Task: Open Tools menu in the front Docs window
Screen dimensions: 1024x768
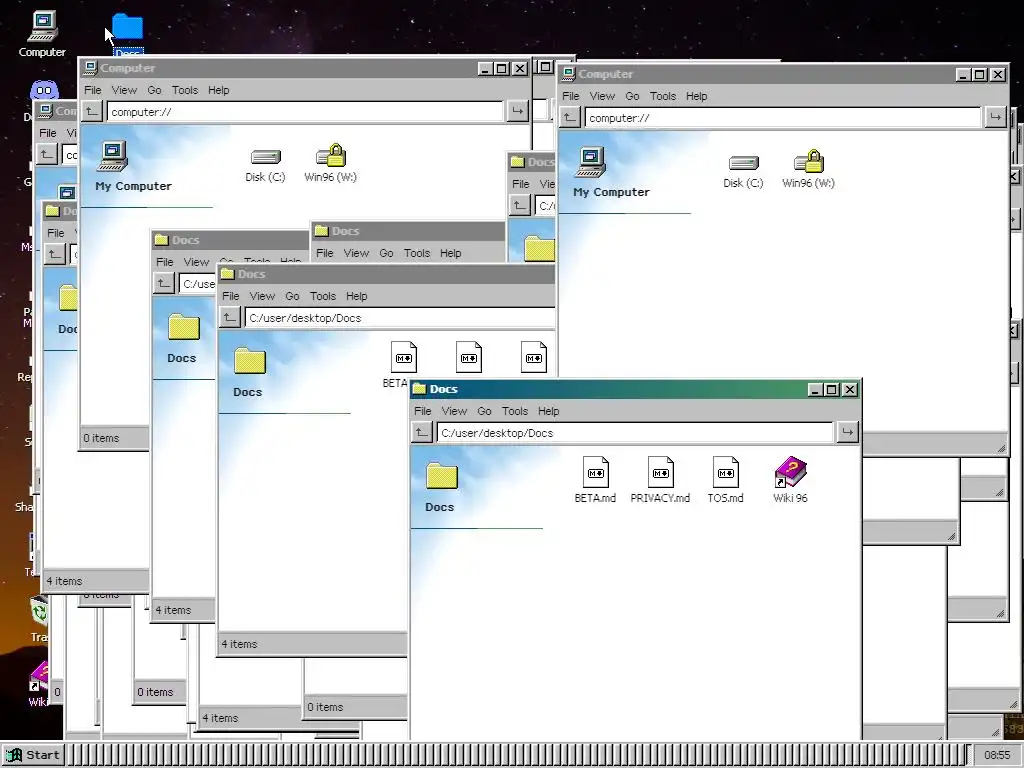Action: 515,411
